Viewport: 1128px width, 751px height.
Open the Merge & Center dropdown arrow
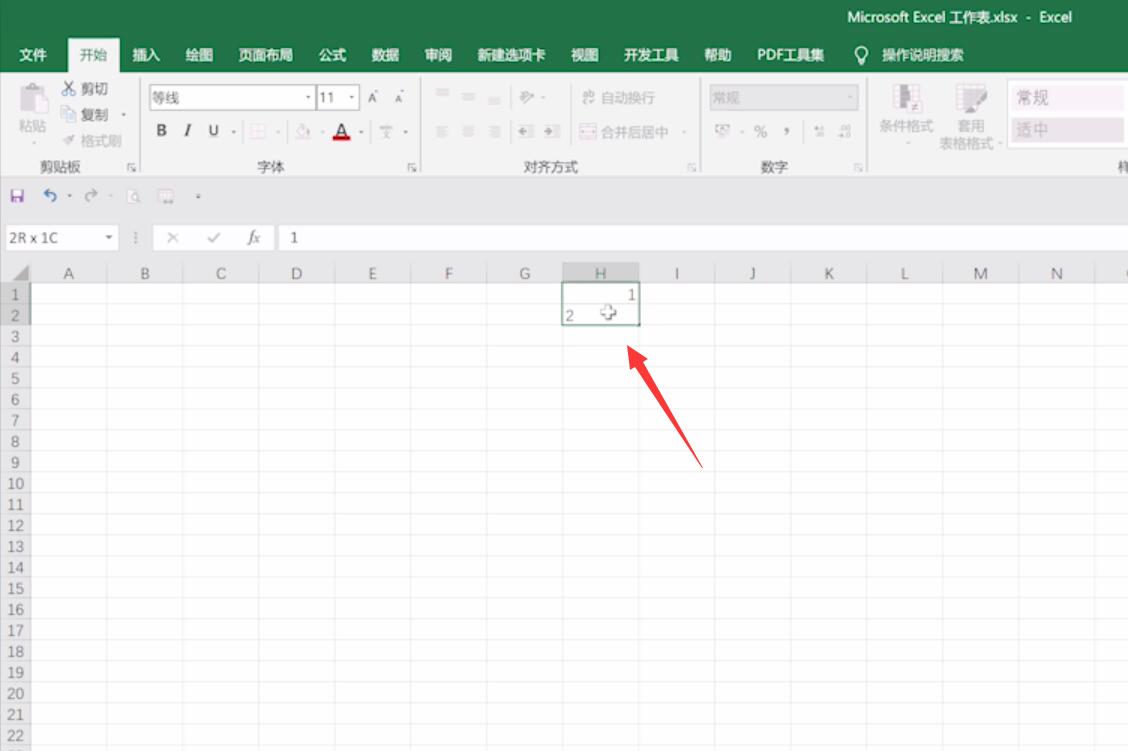point(683,132)
